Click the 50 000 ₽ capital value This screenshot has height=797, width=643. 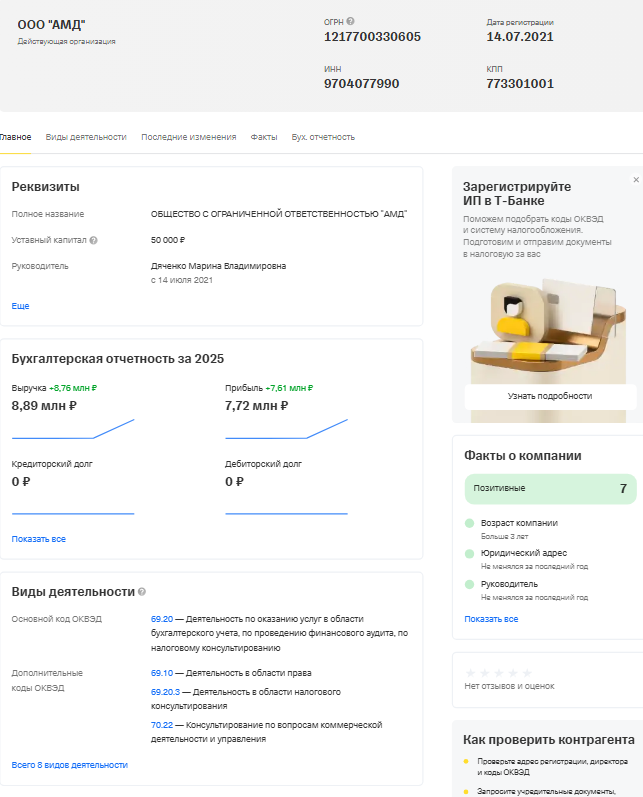(x=168, y=240)
